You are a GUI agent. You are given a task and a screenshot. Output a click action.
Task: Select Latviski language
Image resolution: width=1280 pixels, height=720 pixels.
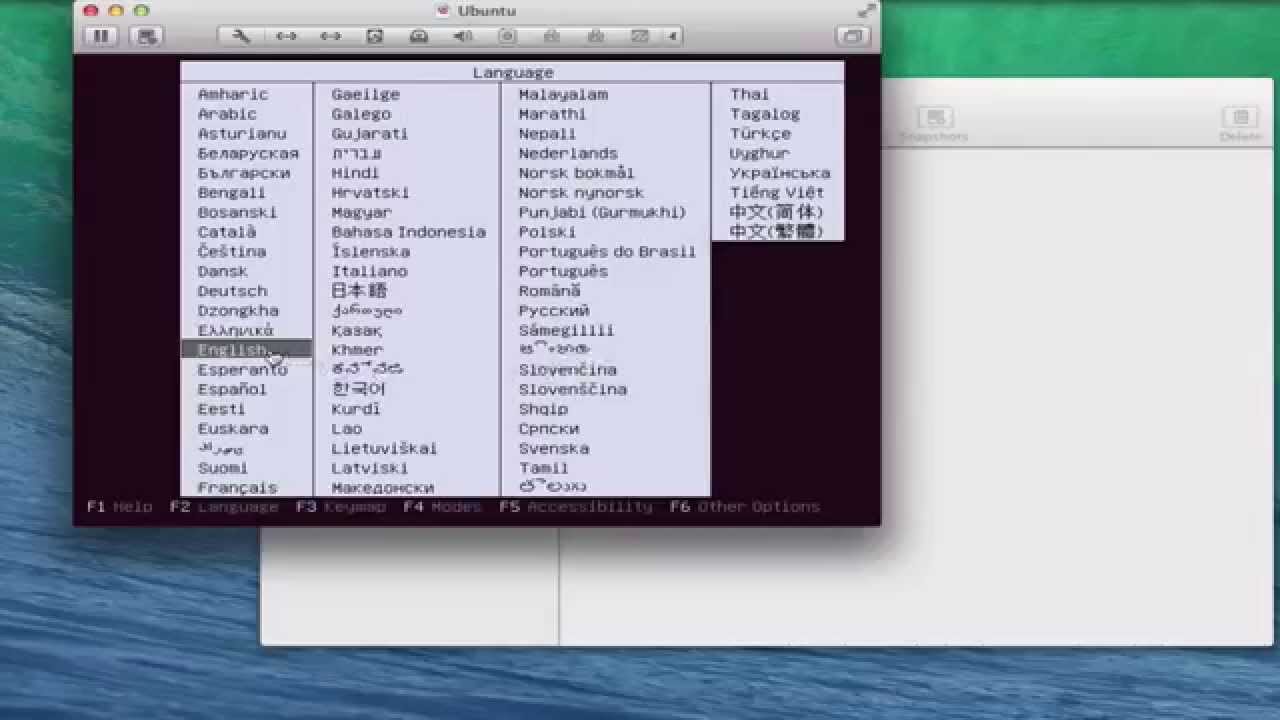(370, 468)
